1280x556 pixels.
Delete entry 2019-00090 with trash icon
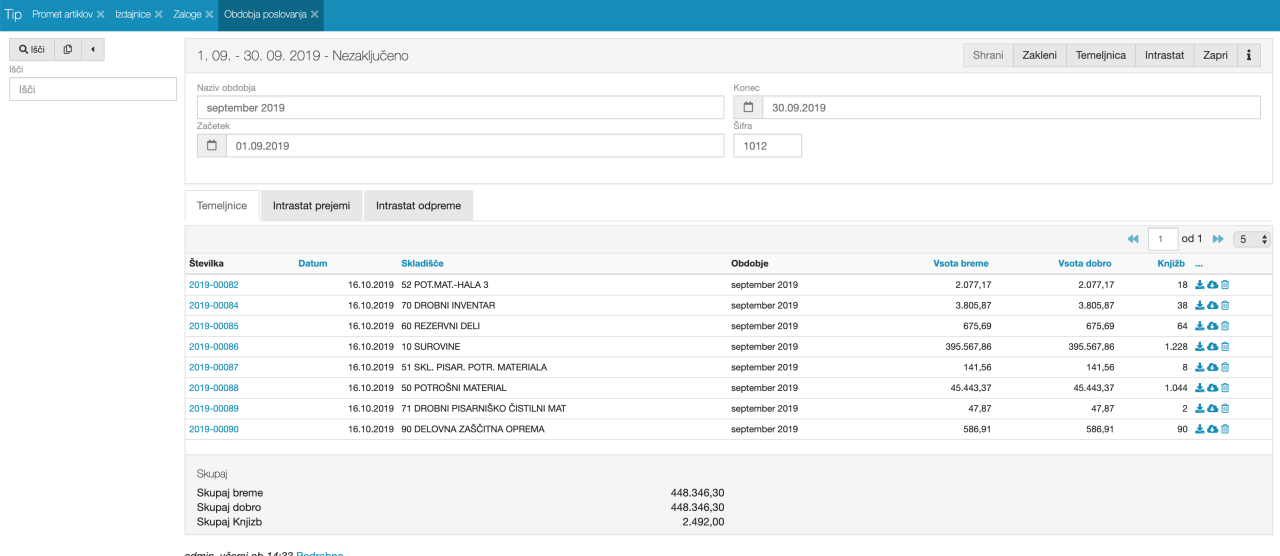[1225, 429]
